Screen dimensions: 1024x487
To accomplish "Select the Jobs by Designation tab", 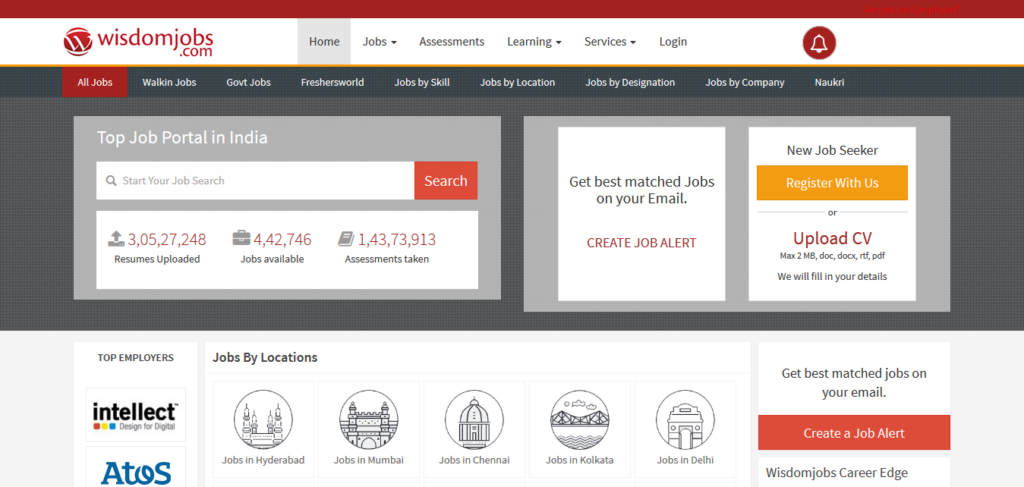I will click(x=630, y=82).
